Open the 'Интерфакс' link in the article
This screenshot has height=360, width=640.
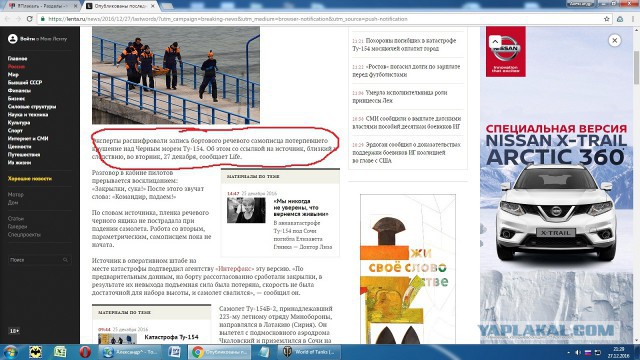234,269
